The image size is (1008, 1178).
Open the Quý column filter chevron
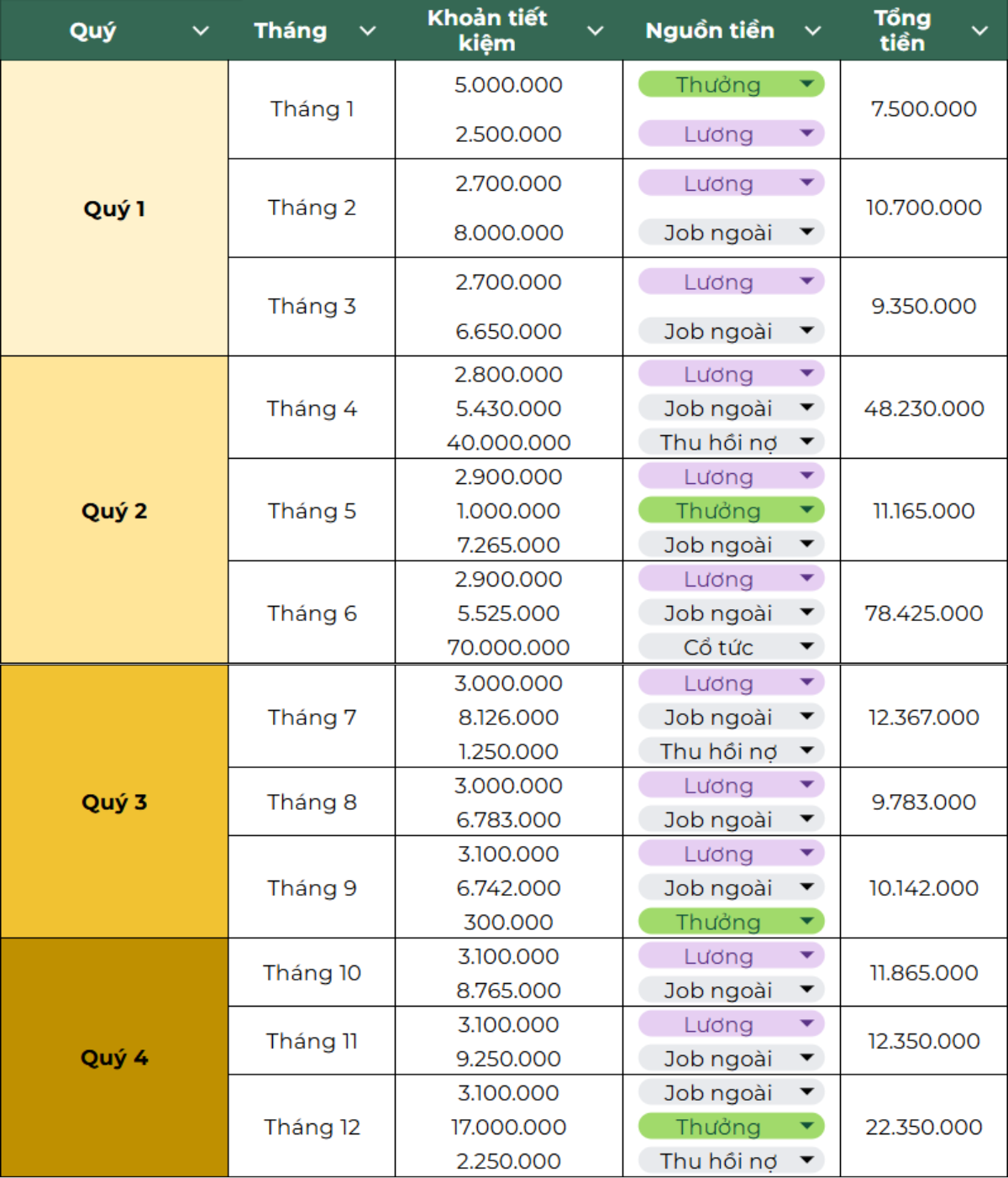201,31
